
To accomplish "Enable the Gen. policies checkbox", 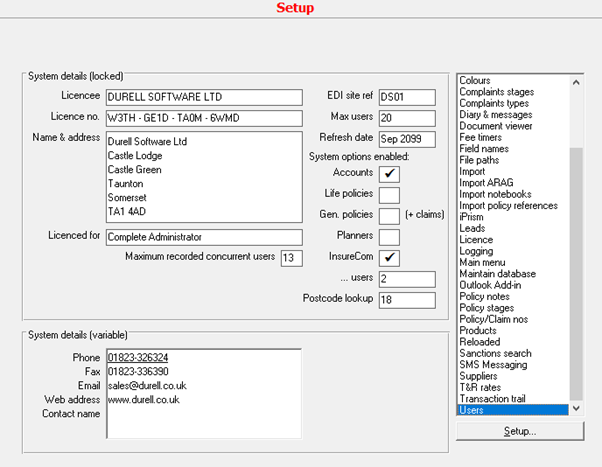I will pos(389,216).
